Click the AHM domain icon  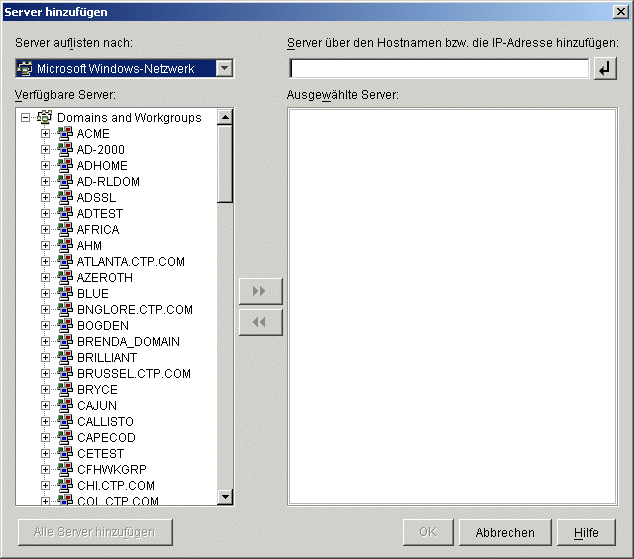click(x=65, y=245)
